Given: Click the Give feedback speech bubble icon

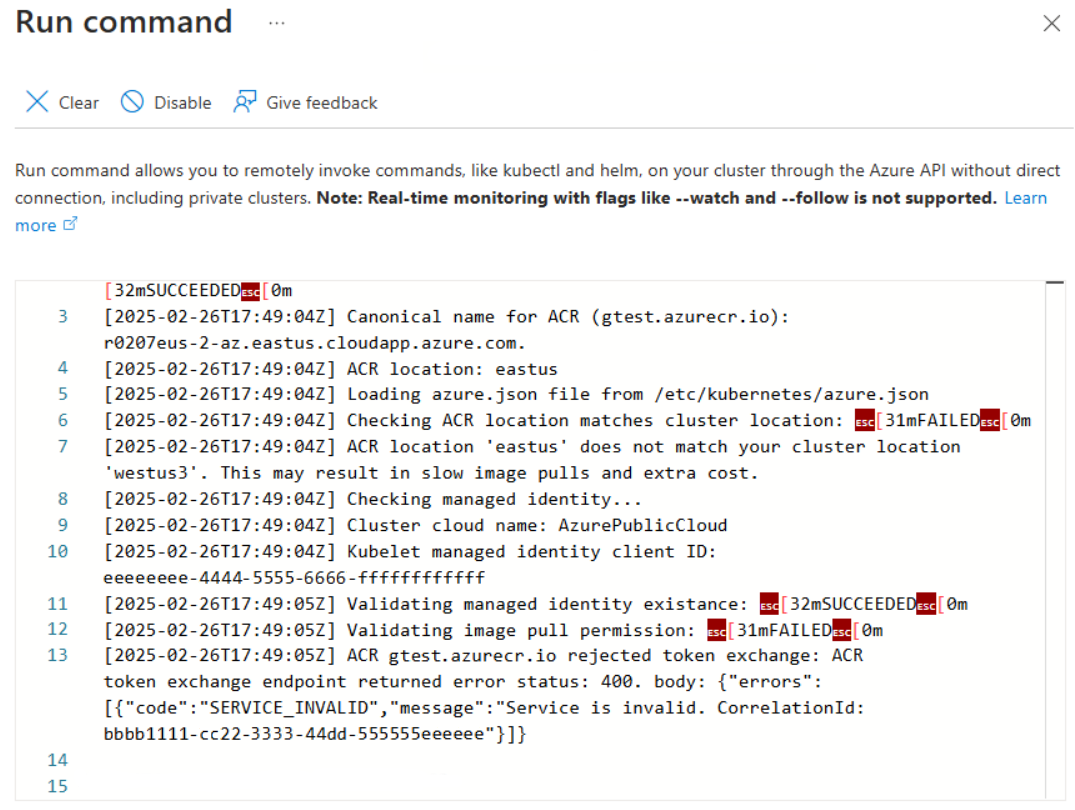Looking at the screenshot, I should pyautogui.click(x=243, y=102).
